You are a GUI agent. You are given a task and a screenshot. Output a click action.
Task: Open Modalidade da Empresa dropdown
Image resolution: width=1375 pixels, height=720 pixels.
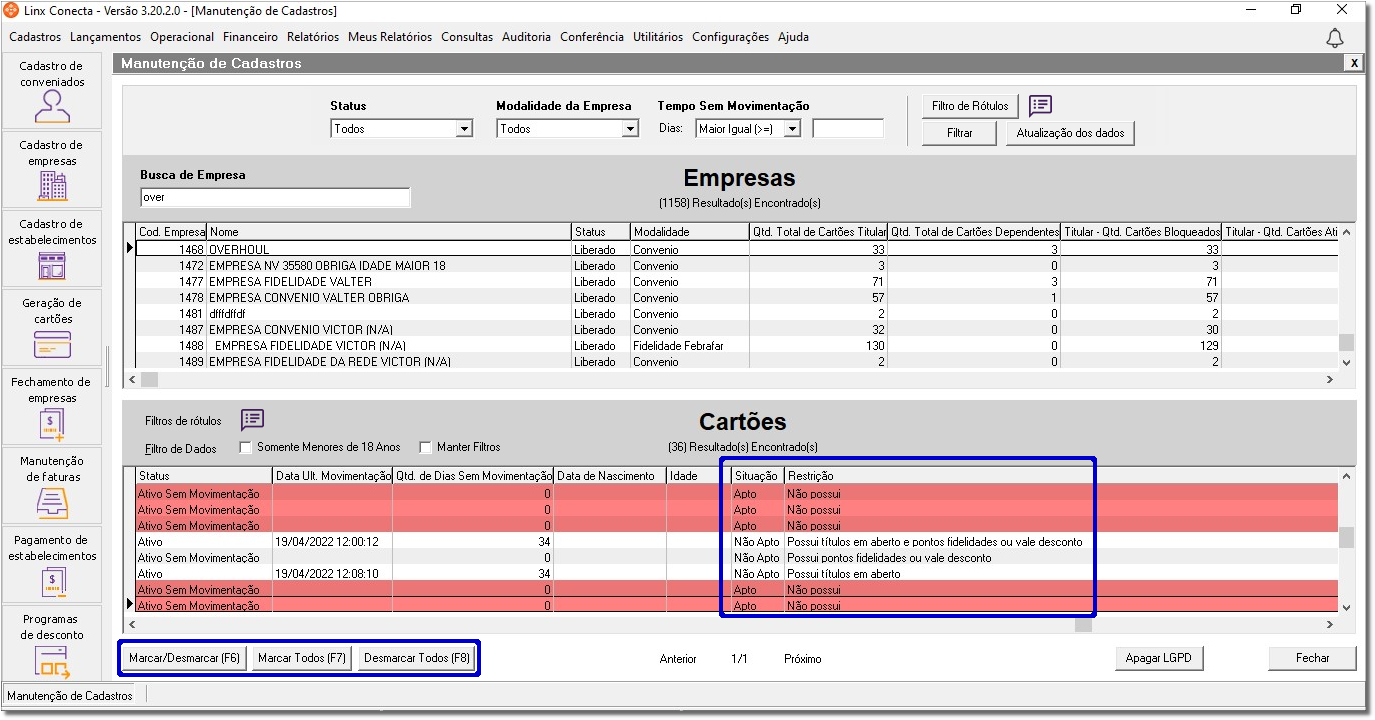[x=630, y=129]
